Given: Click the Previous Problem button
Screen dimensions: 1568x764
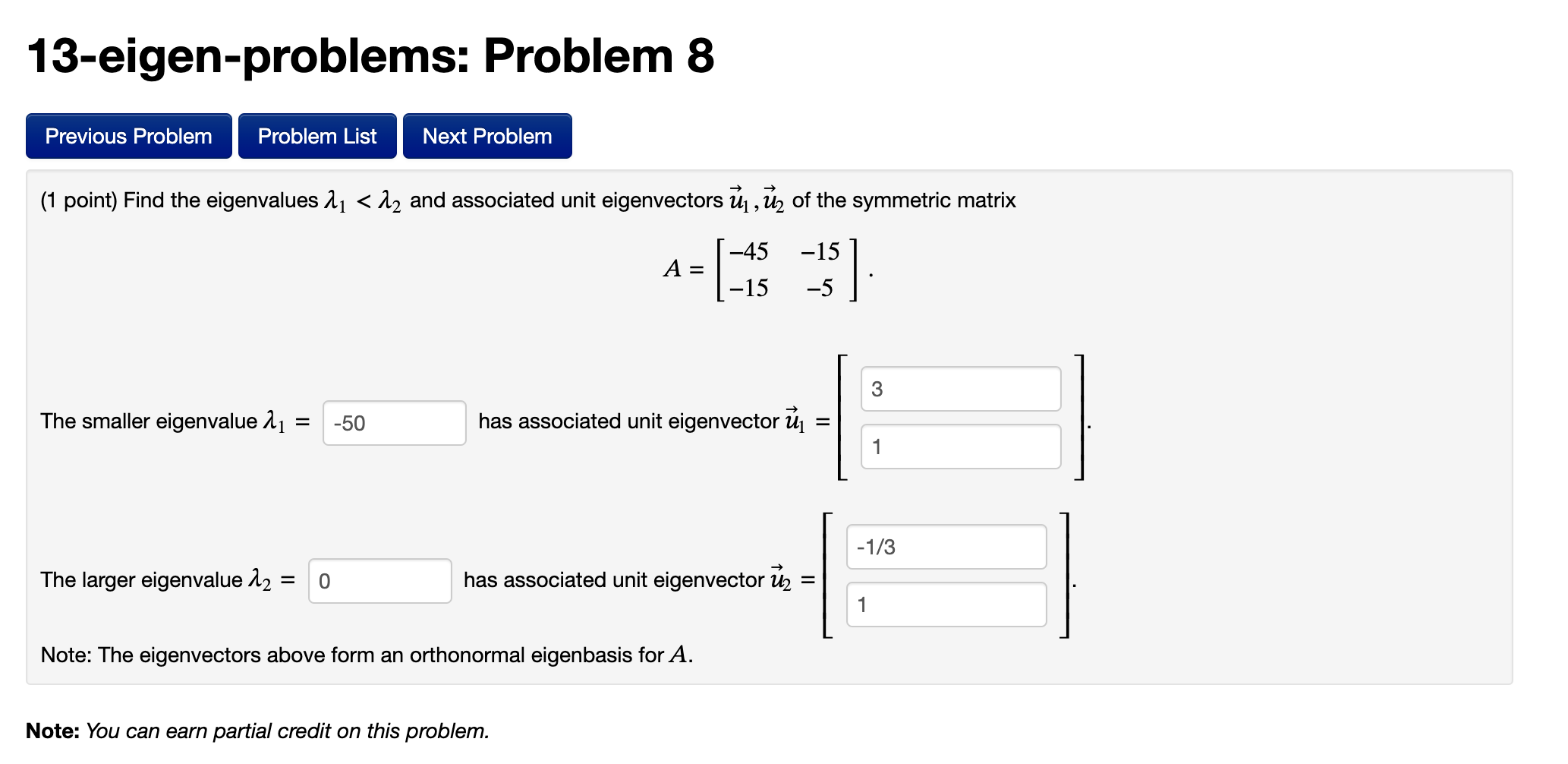Looking at the screenshot, I should click(128, 136).
